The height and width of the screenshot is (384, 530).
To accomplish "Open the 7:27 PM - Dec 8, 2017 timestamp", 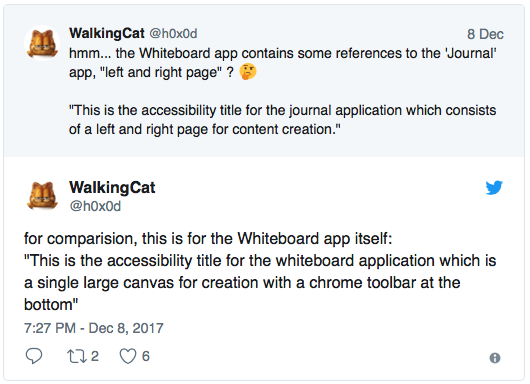I will [x=94, y=328].
